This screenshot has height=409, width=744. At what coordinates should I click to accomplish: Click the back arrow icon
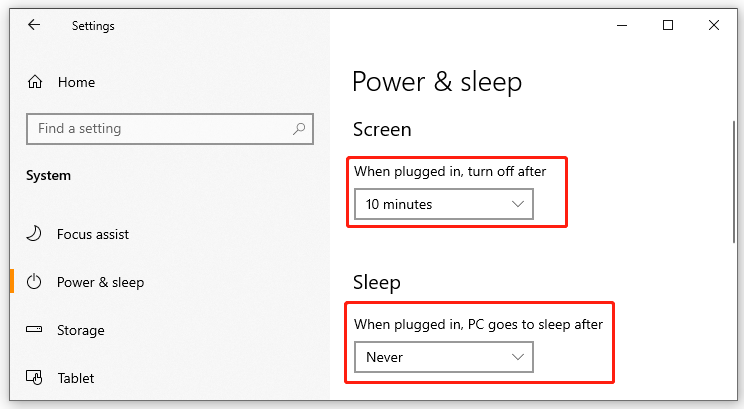point(34,26)
